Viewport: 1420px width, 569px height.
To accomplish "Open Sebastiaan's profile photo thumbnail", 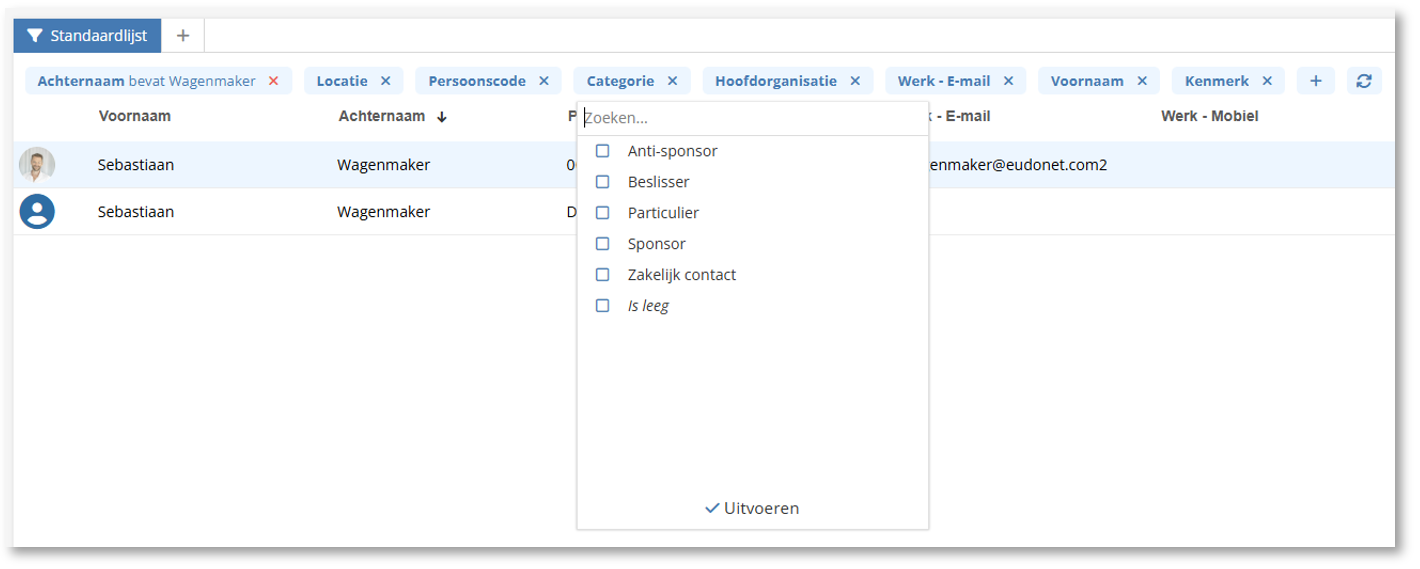I will click(x=37, y=164).
